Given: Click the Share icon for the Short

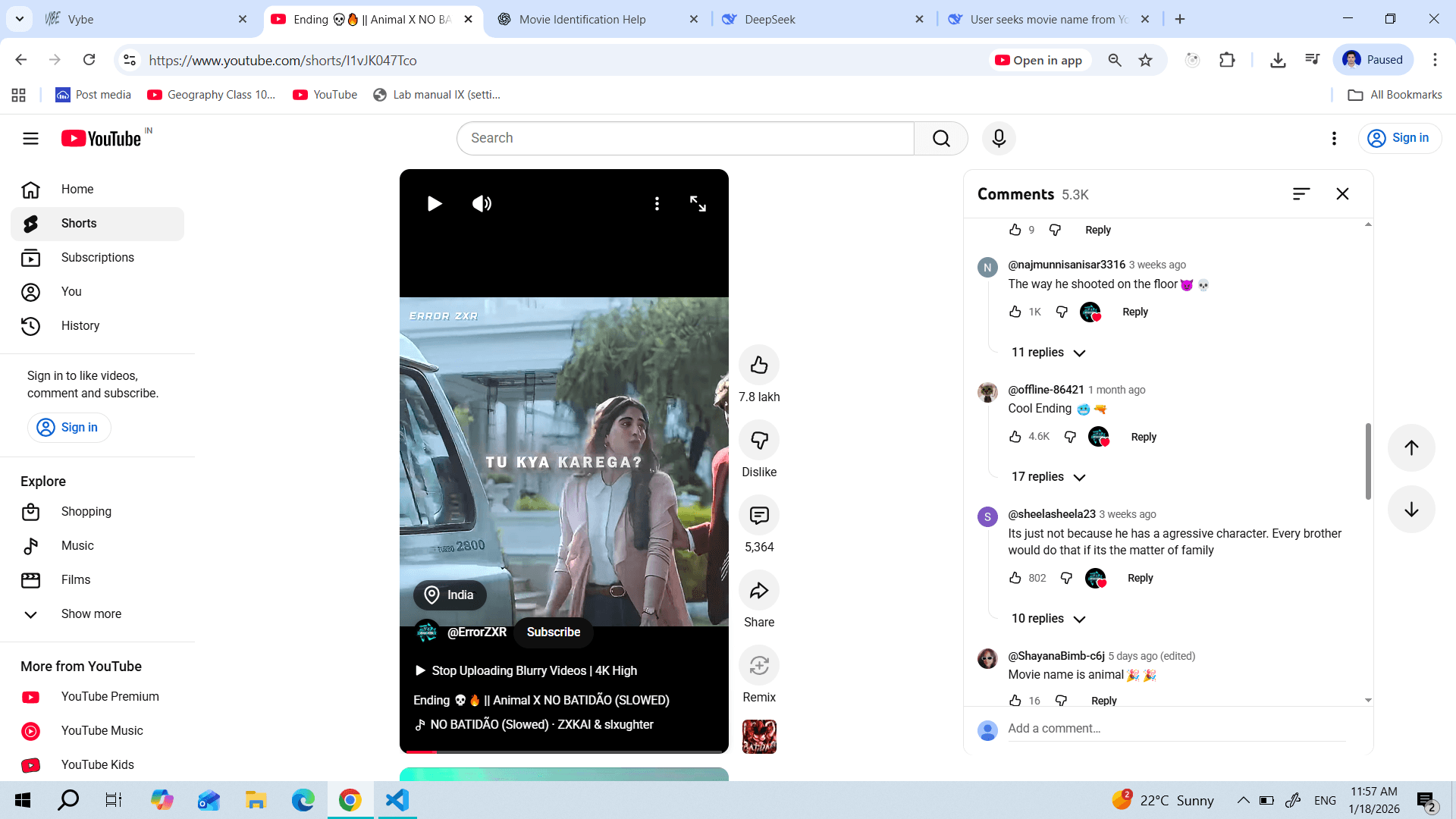Looking at the screenshot, I should tap(759, 591).
